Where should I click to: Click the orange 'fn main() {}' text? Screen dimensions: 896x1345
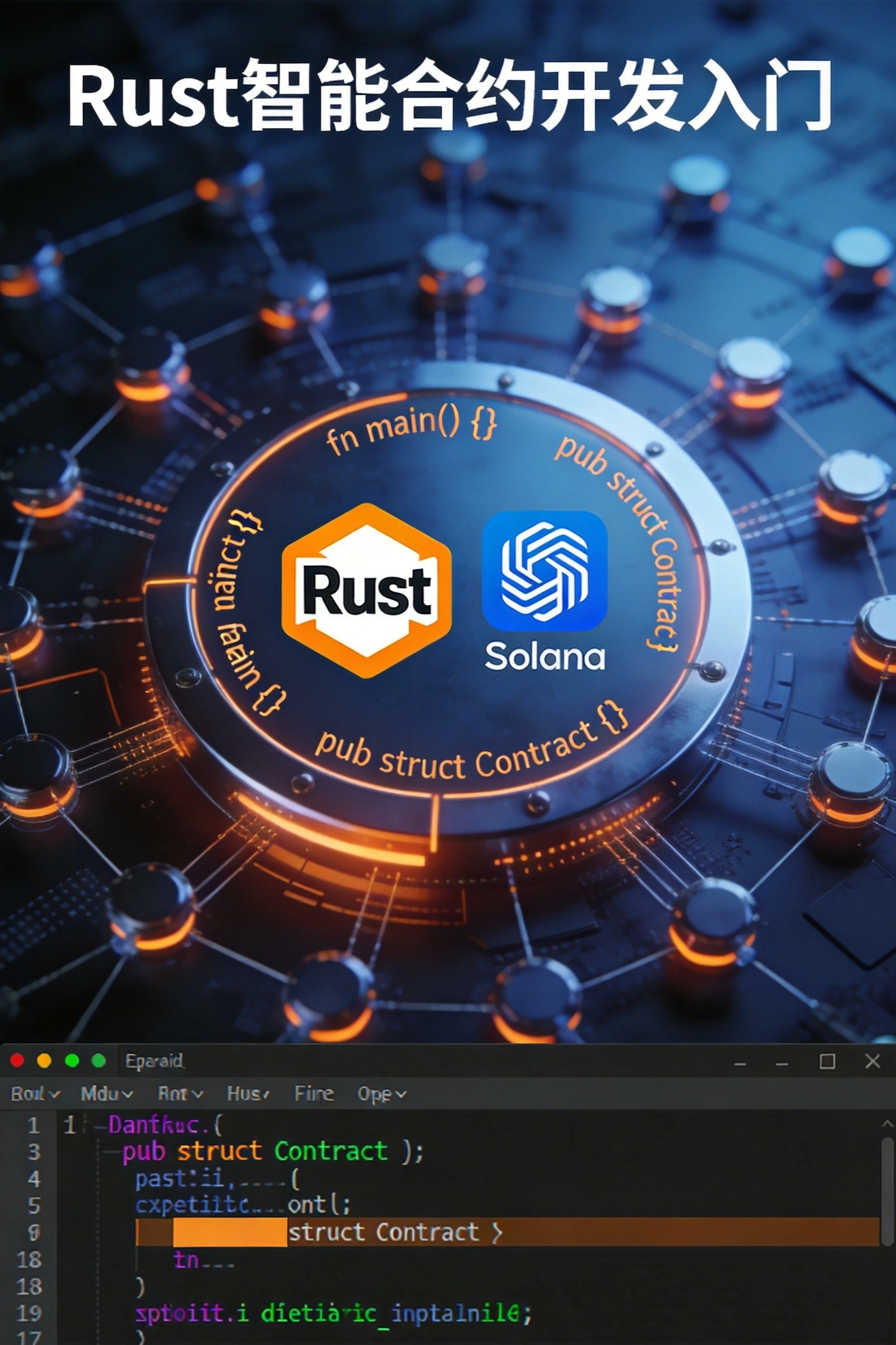point(412,429)
